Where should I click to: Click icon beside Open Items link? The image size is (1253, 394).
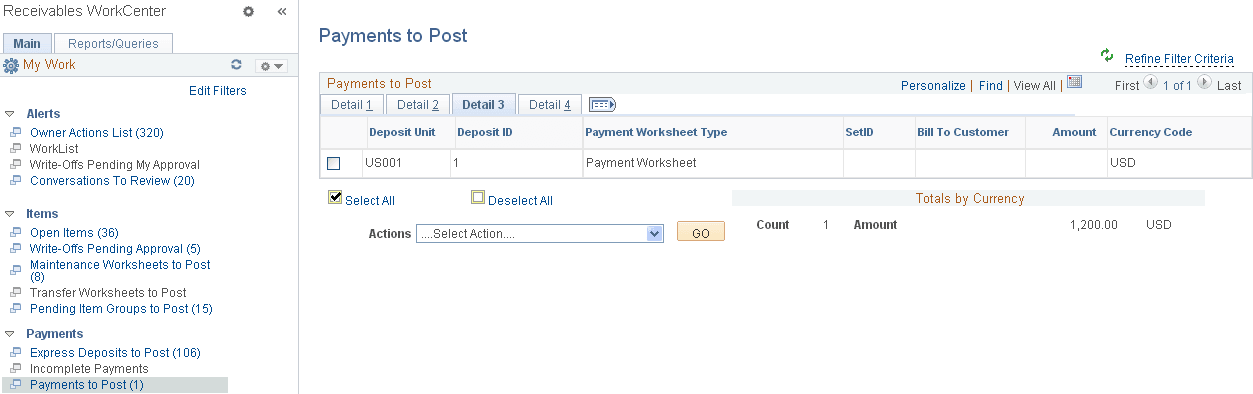15,232
